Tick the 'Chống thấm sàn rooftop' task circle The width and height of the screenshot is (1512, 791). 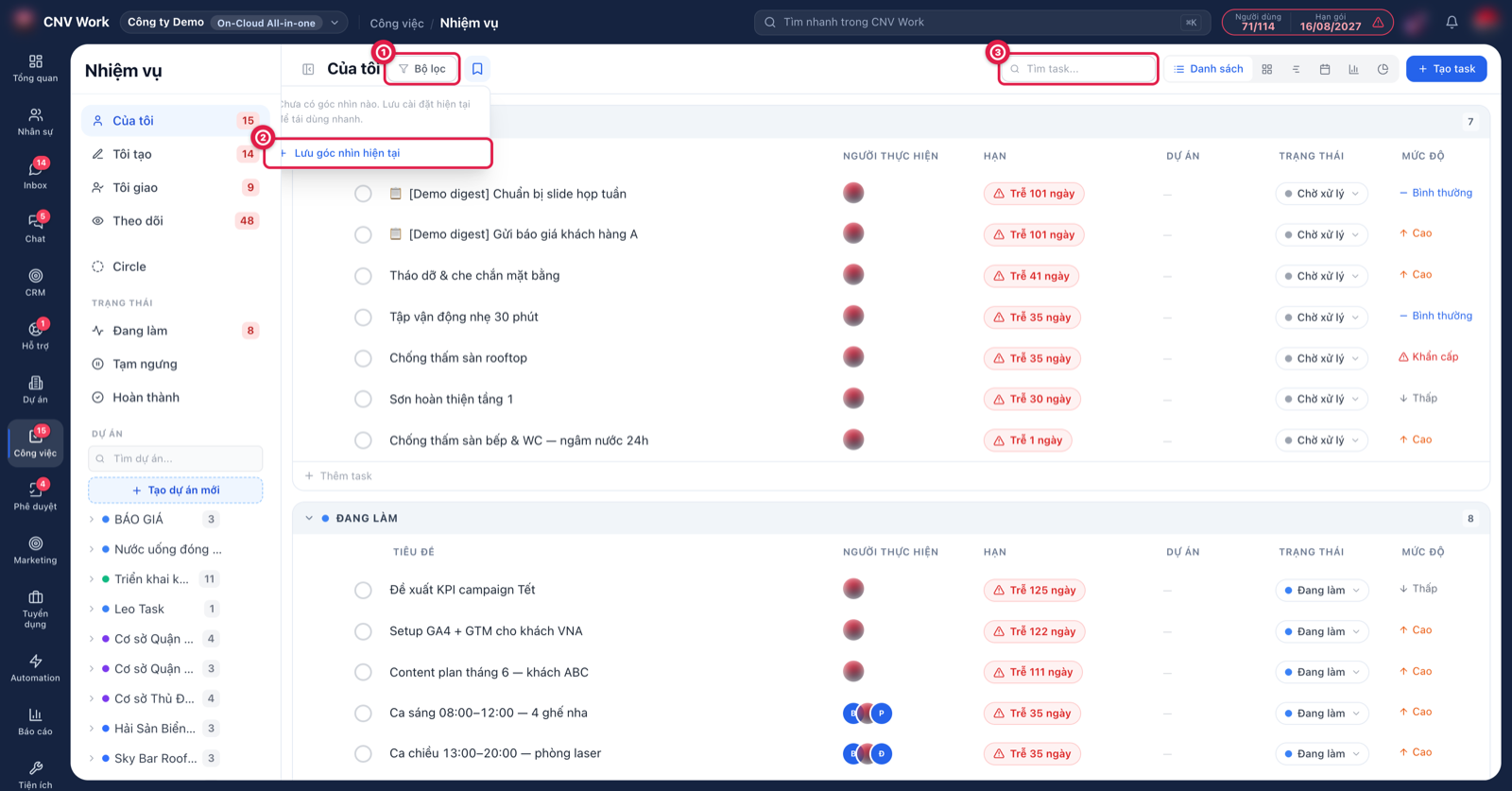pos(363,358)
